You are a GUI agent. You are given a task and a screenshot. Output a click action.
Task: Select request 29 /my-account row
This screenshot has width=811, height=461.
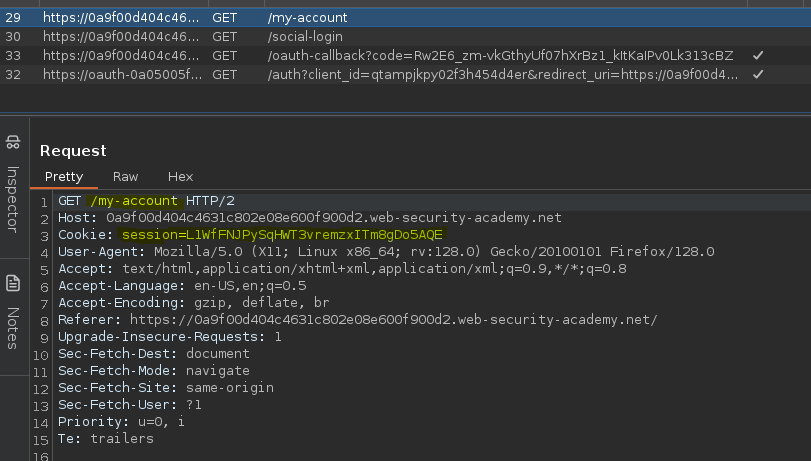[x=406, y=18]
